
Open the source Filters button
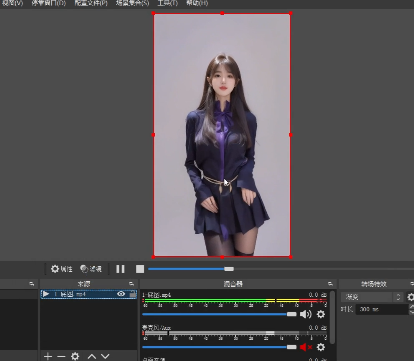(x=91, y=269)
